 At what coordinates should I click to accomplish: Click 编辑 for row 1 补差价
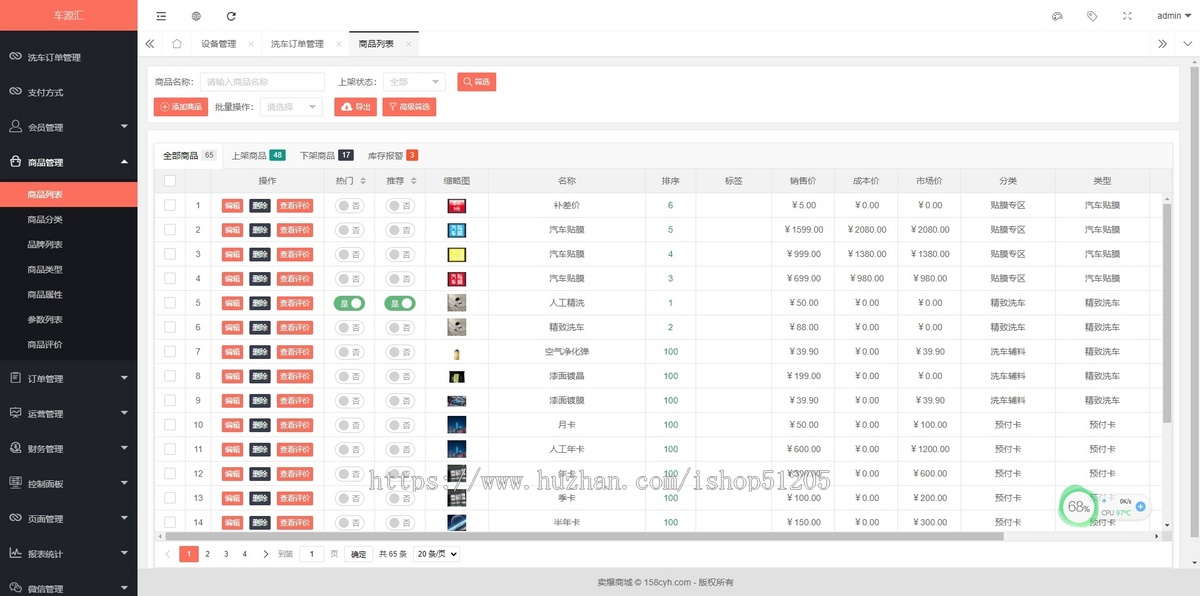point(232,205)
